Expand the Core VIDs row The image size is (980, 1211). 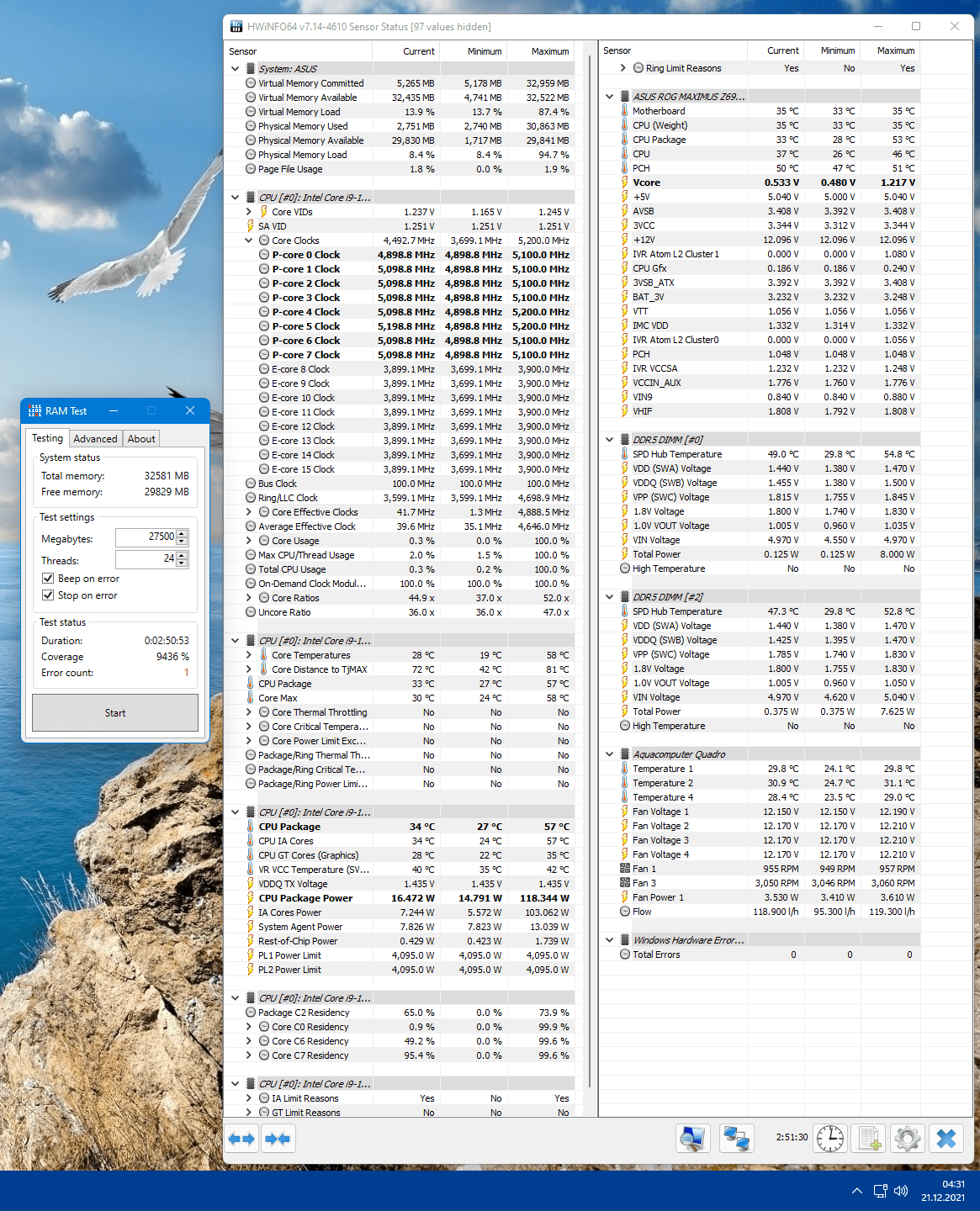[x=249, y=212]
